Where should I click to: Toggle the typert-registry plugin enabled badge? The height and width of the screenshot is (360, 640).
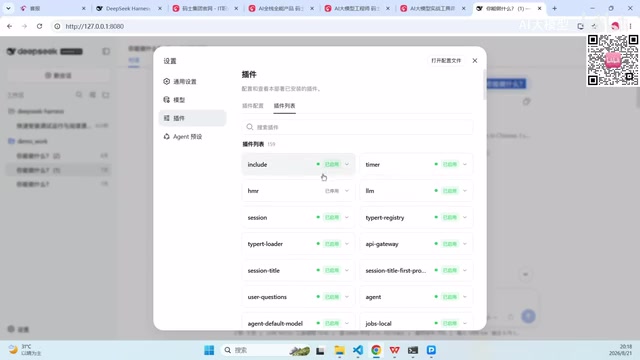[450, 217]
